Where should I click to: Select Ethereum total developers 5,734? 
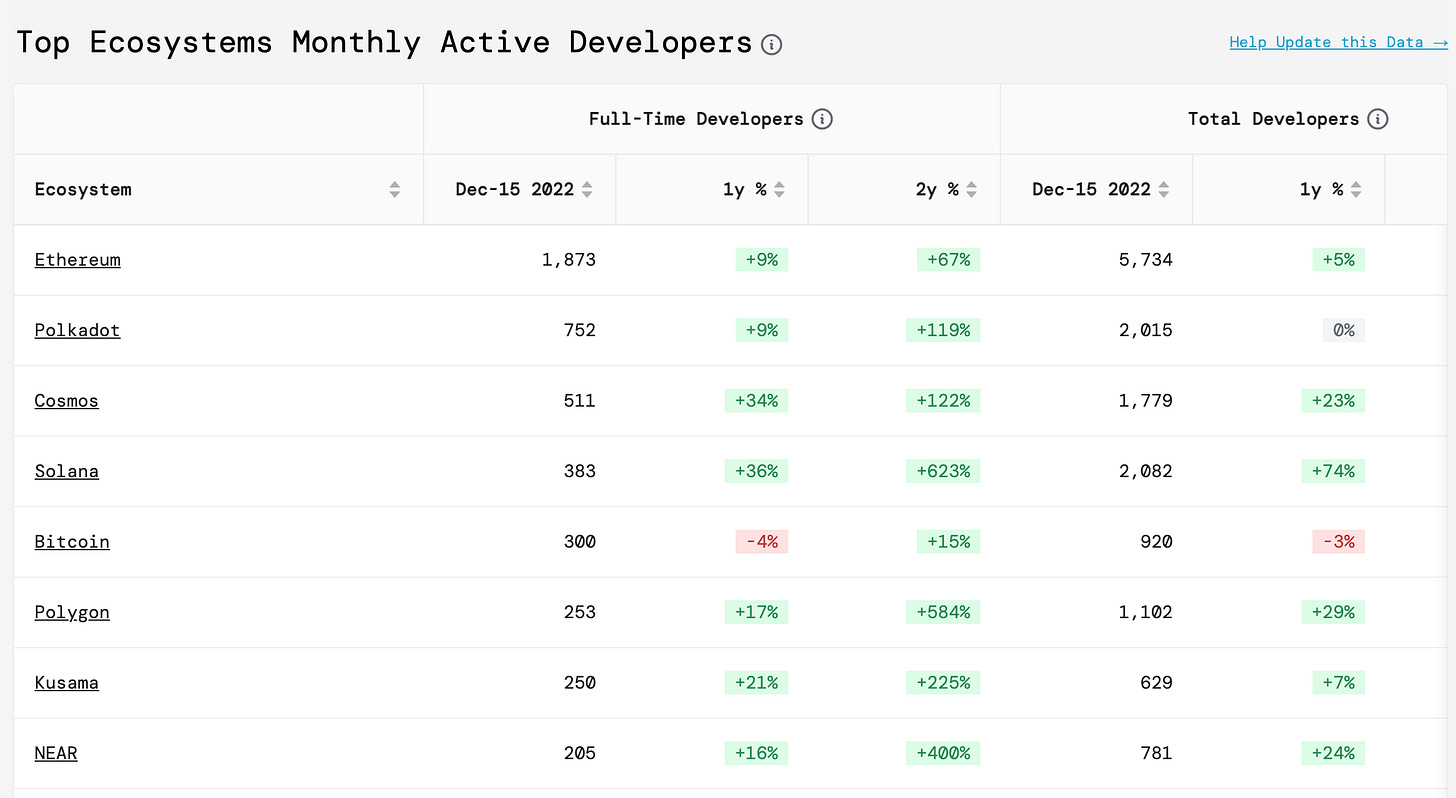click(x=1145, y=260)
